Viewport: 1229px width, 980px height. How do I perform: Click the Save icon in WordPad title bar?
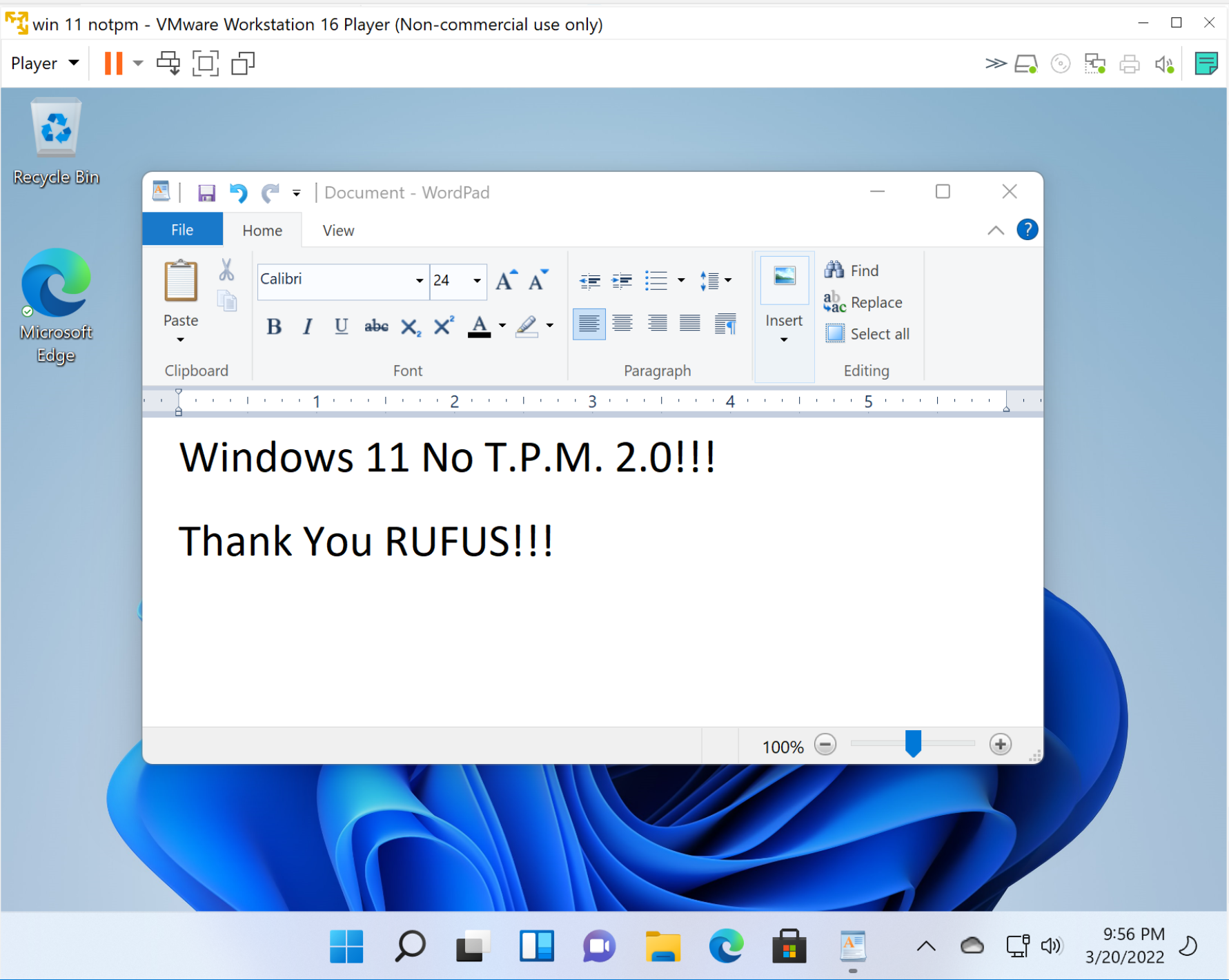[206, 193]
